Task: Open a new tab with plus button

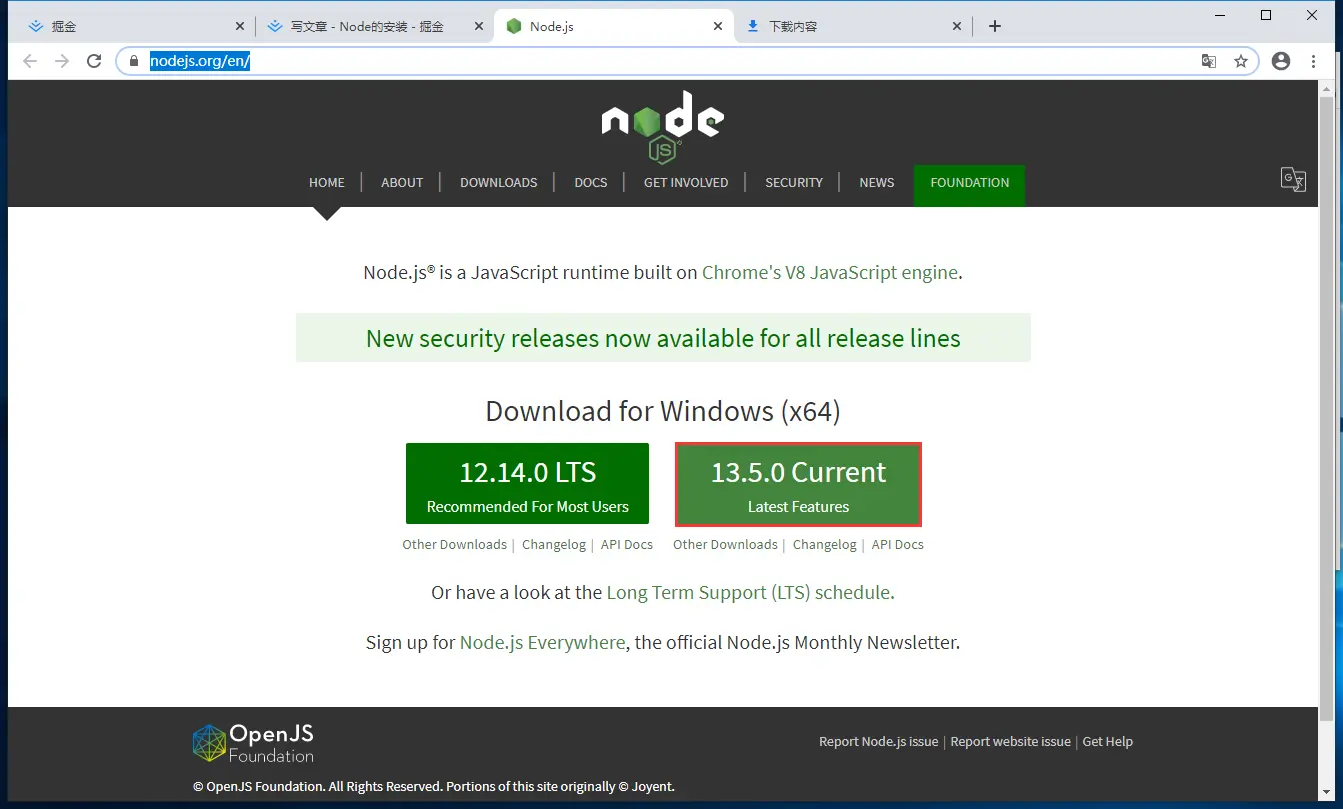Action: [994, 26]
